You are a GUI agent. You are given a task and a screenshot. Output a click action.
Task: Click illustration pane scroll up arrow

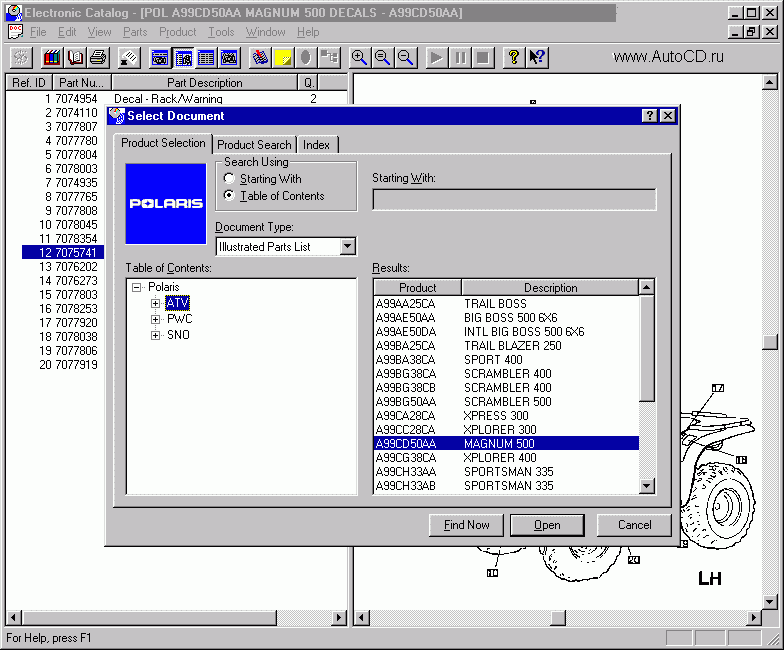click(x=770, y=82)
